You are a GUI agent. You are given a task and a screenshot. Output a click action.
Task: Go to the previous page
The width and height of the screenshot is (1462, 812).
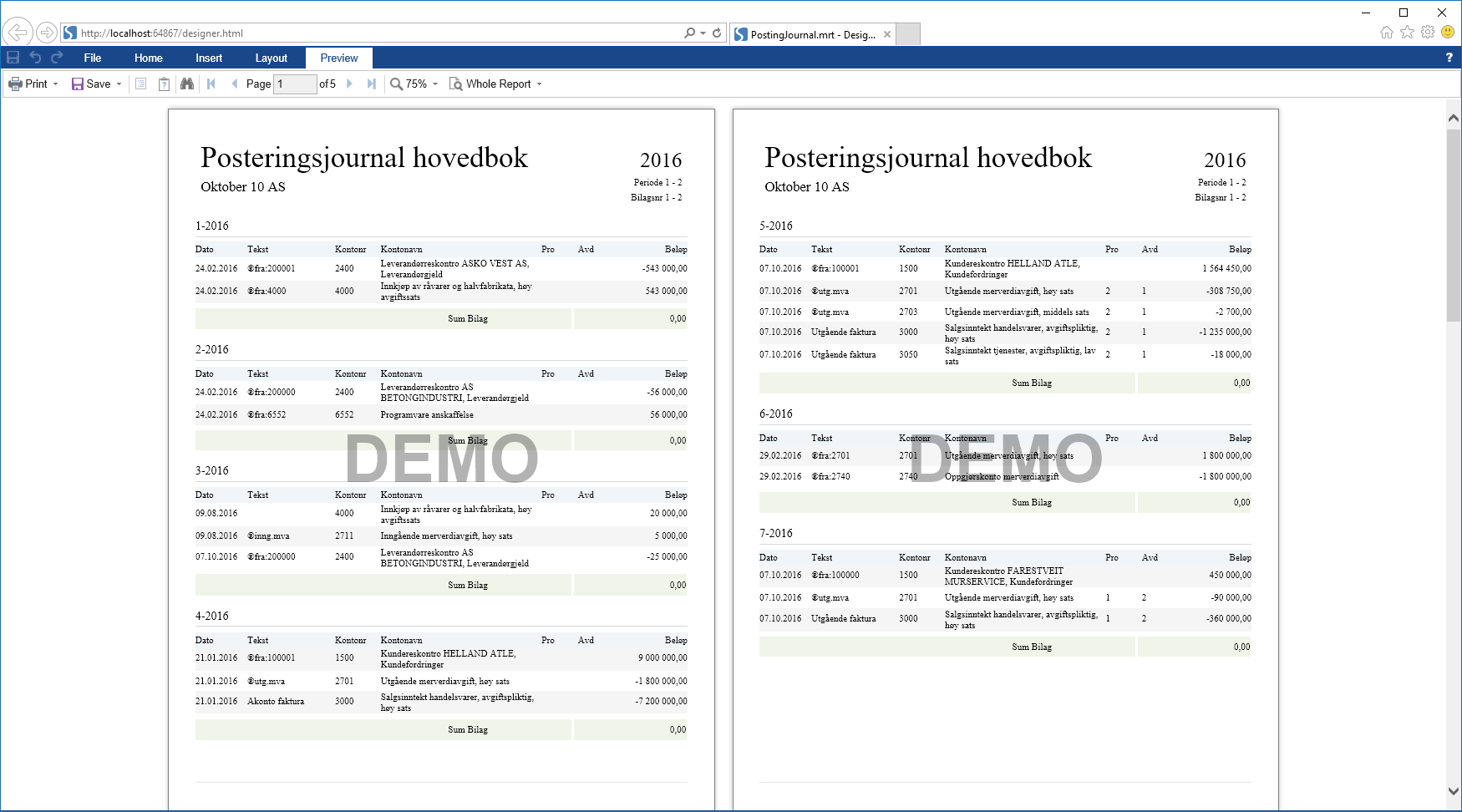[x=234, y=84]
